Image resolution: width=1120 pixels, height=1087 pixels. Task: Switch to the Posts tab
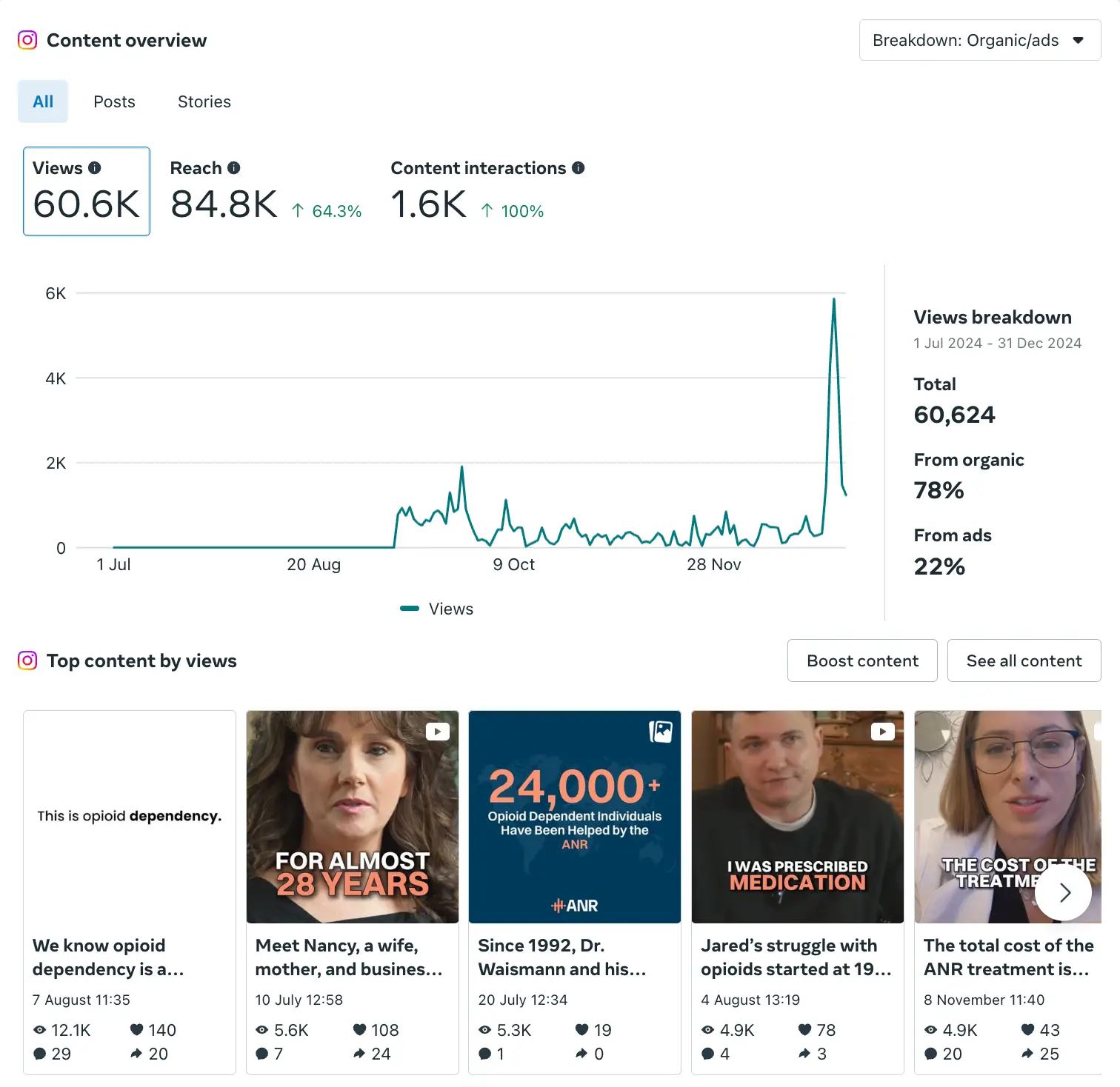click(x=114, y=101)
